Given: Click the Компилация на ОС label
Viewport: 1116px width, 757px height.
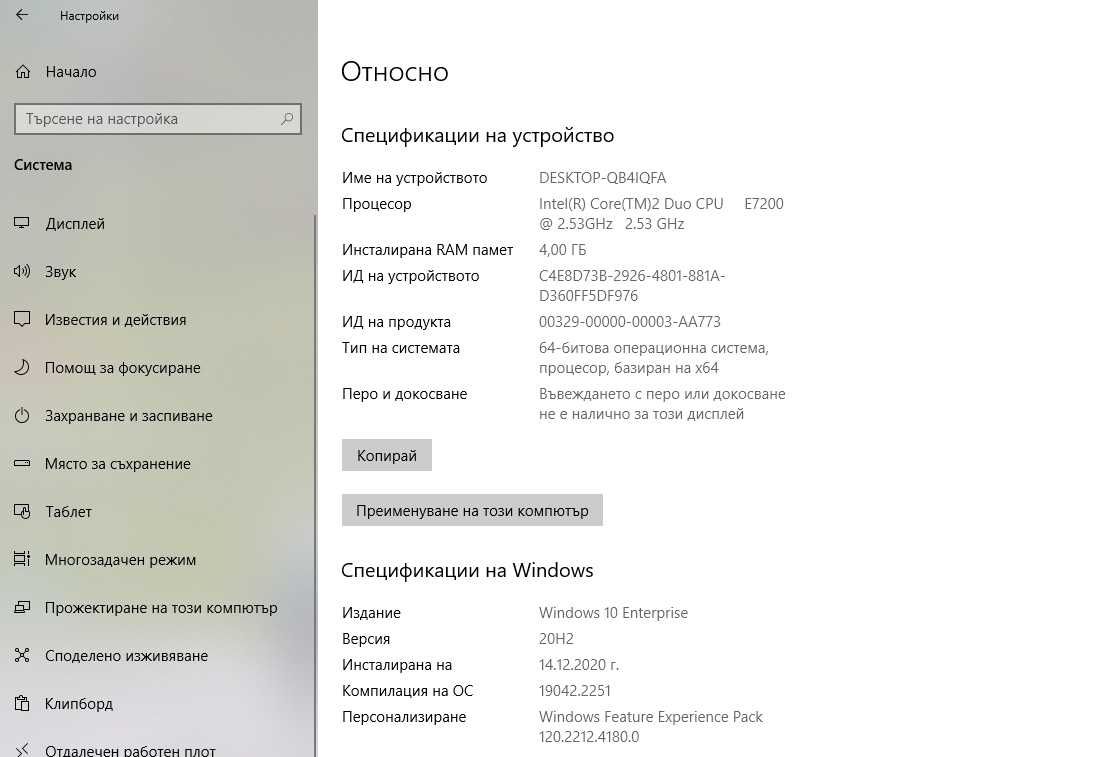Looking at the screenshot, I should pos(407,691).
